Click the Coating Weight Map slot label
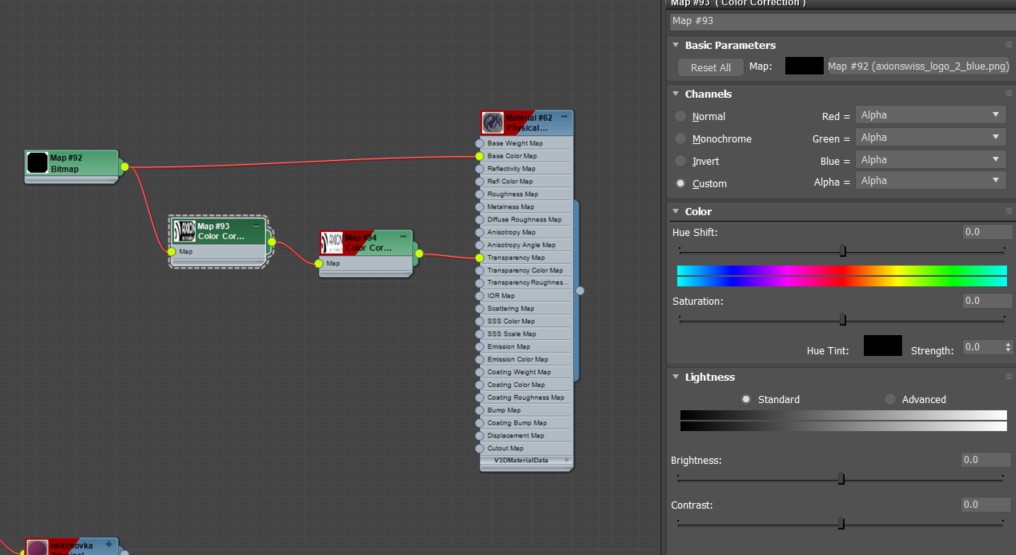 (519, 372)
